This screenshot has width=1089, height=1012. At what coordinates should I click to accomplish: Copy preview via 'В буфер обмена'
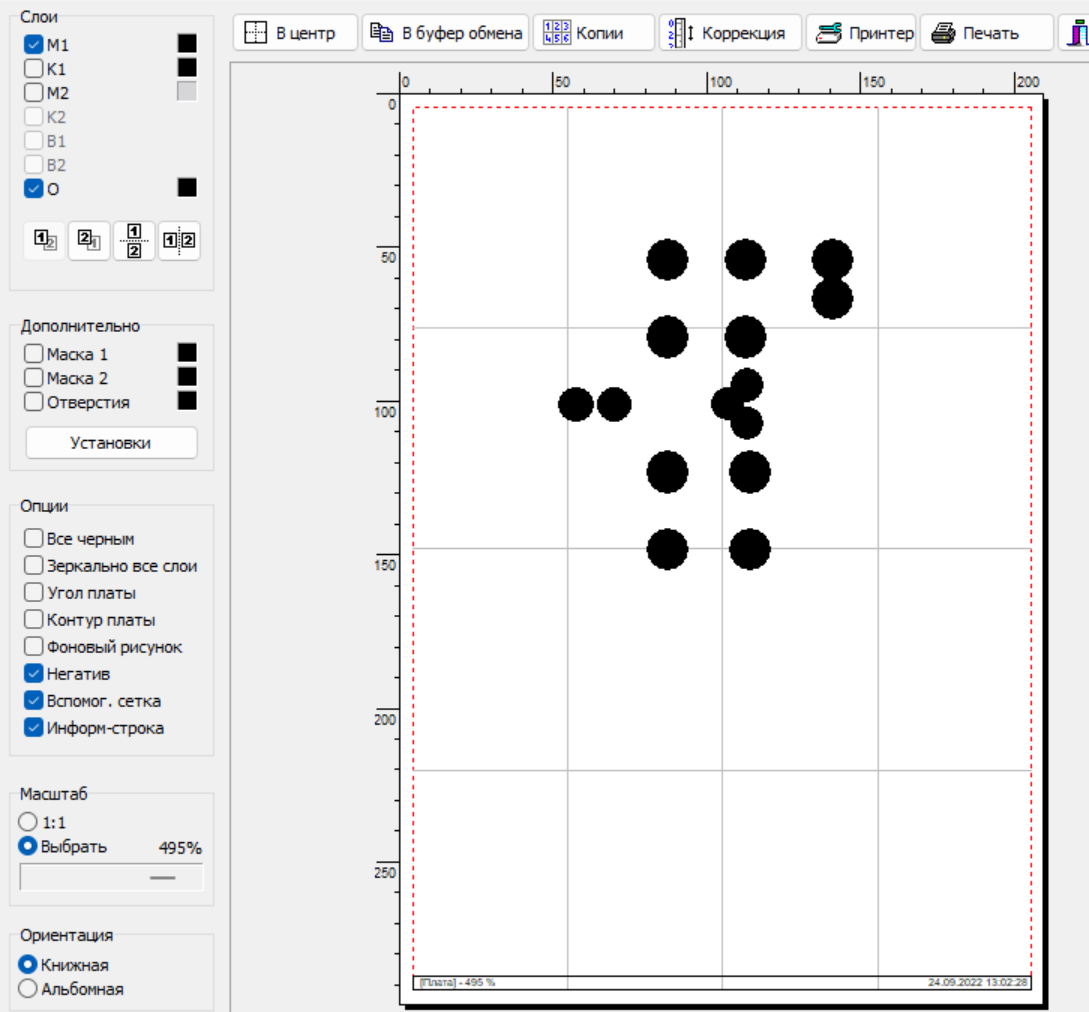point(445,33)
